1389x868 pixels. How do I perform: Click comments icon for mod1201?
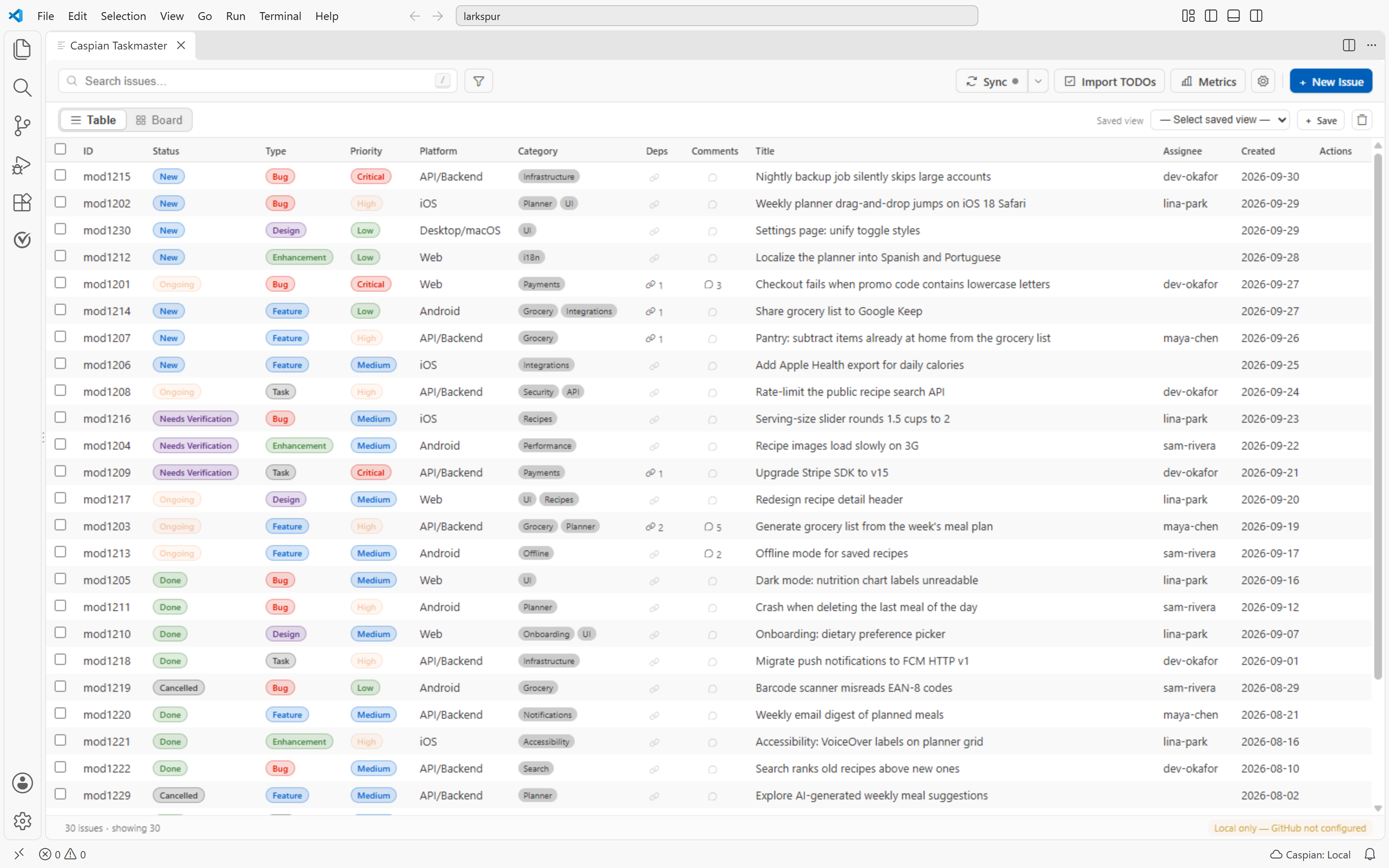712,284
